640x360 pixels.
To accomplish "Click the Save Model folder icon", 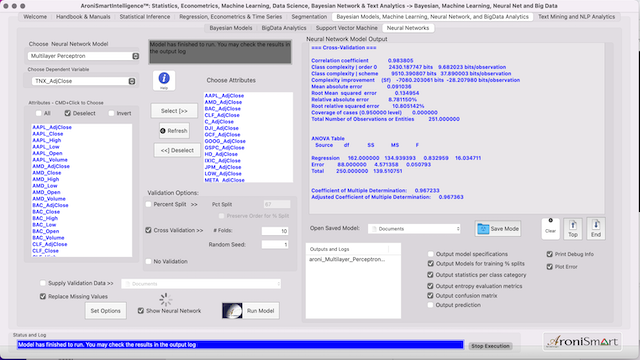I will pos(483,229).
